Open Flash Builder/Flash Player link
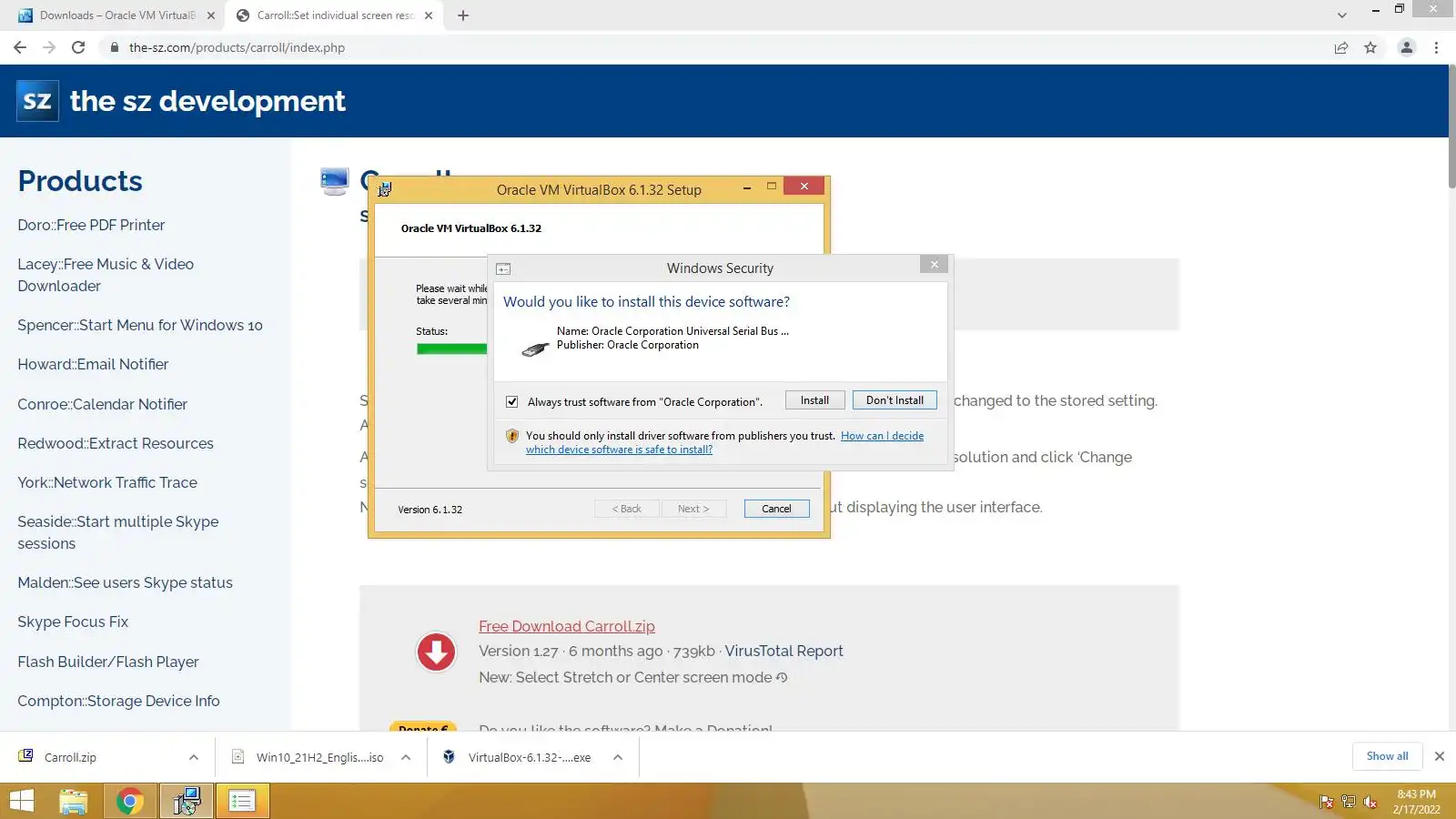Viewport: 1456px width, 819px height. tap(108, 662)
